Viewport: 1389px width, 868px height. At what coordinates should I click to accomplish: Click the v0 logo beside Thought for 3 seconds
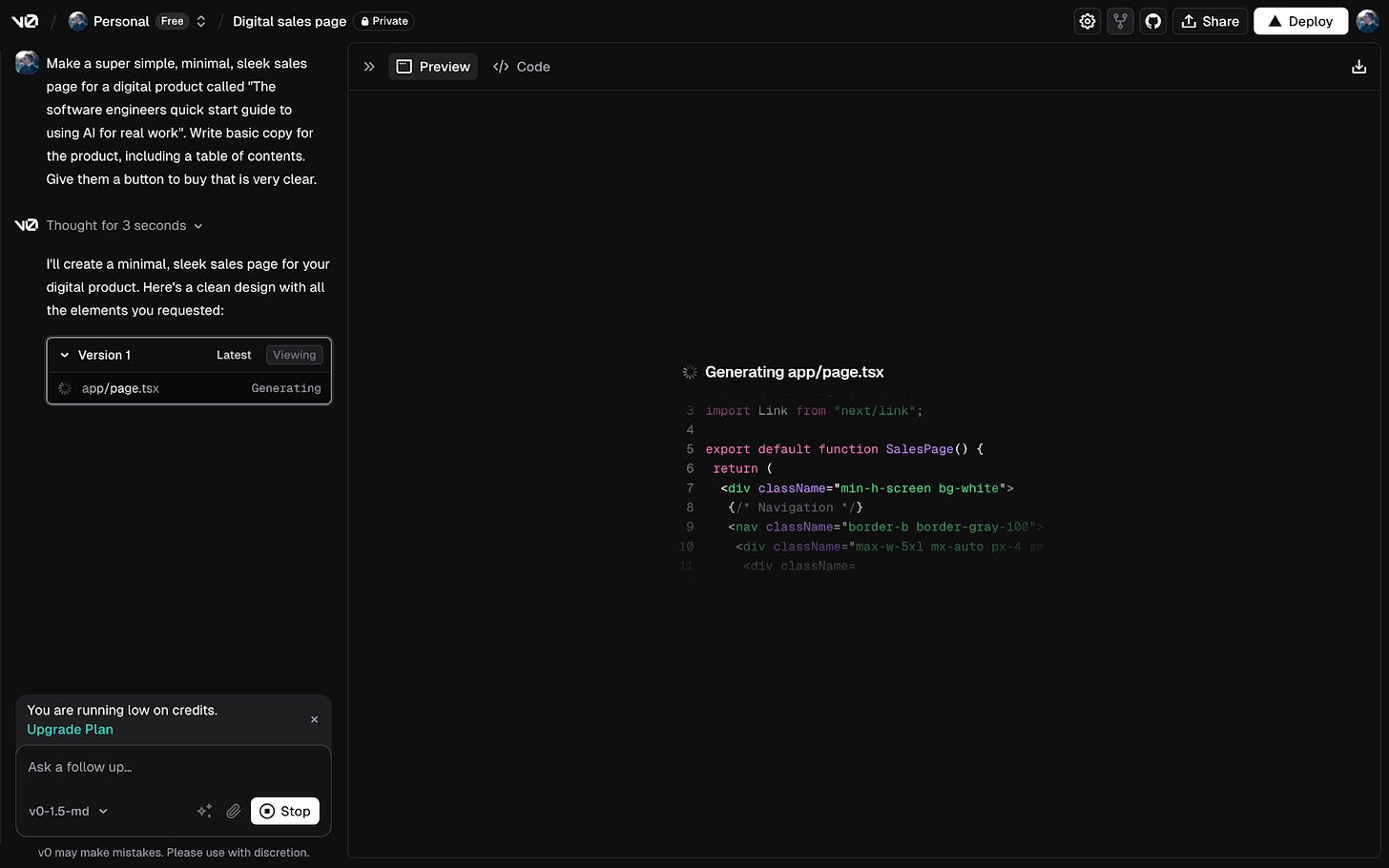pyautogui.click(x=27, y=226)
